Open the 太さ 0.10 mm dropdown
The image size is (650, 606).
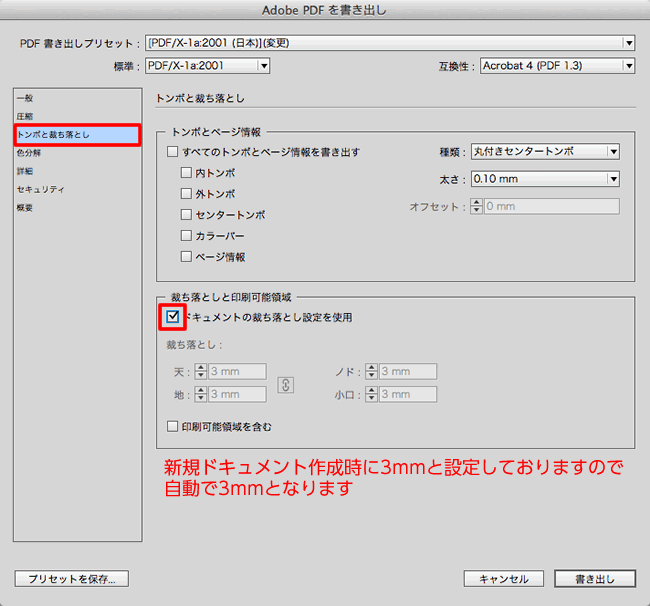pos(545,179)
